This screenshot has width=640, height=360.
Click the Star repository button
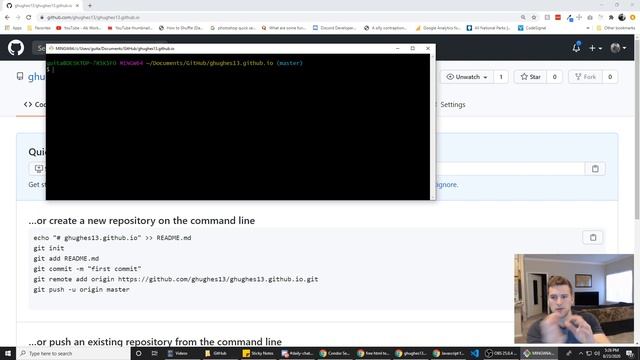pos(530,77)
